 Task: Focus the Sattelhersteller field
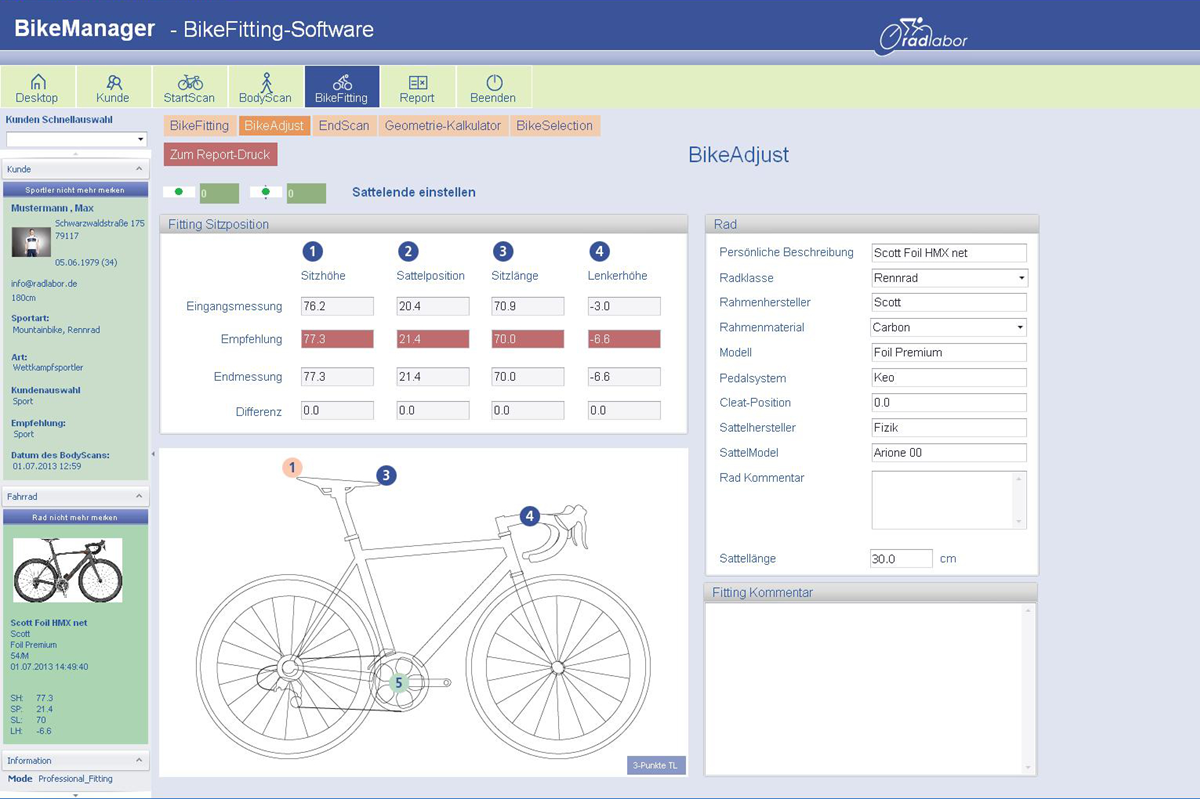point(949,427)
